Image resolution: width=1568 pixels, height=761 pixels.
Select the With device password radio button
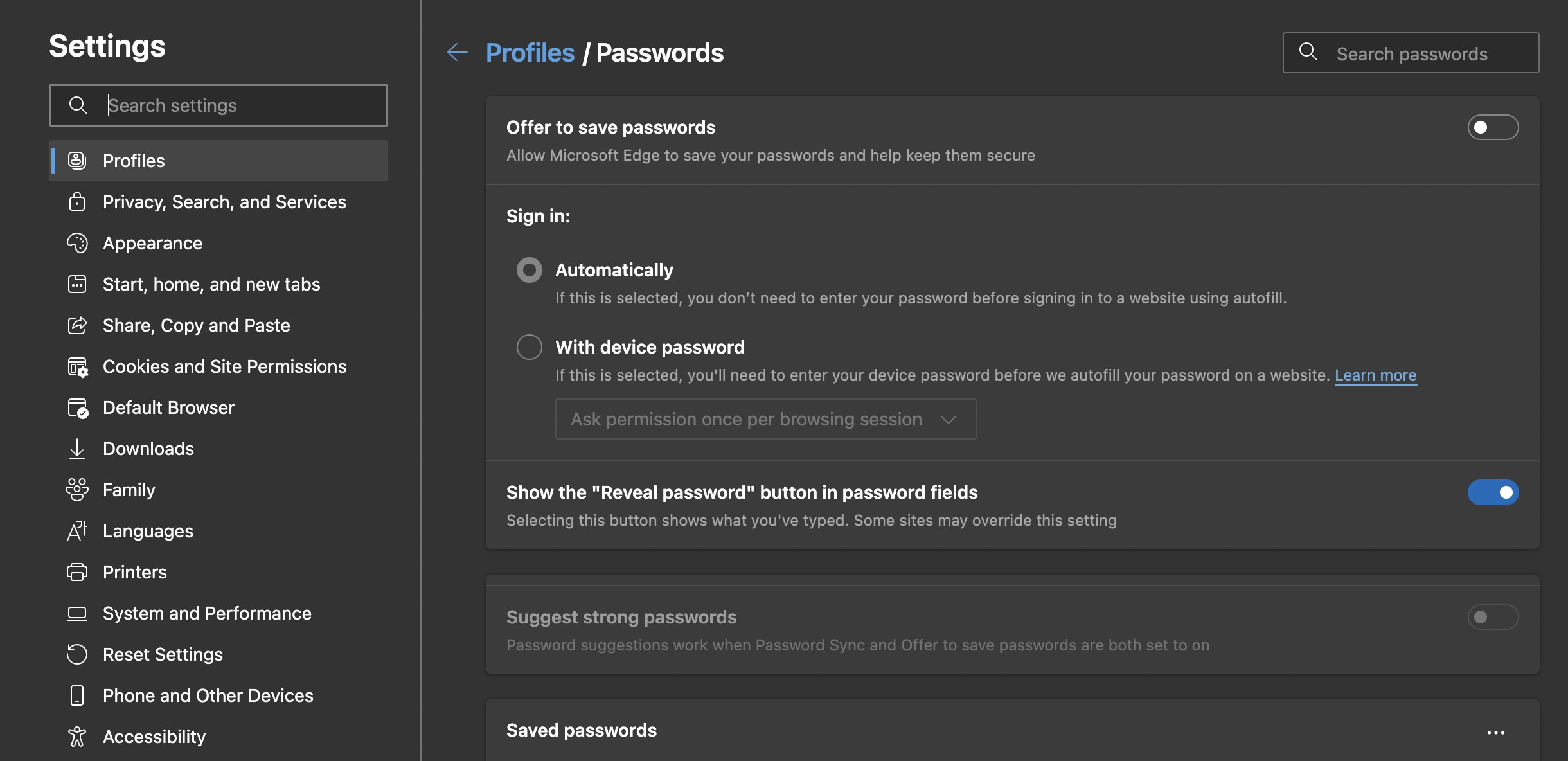[x=528, y=347]
